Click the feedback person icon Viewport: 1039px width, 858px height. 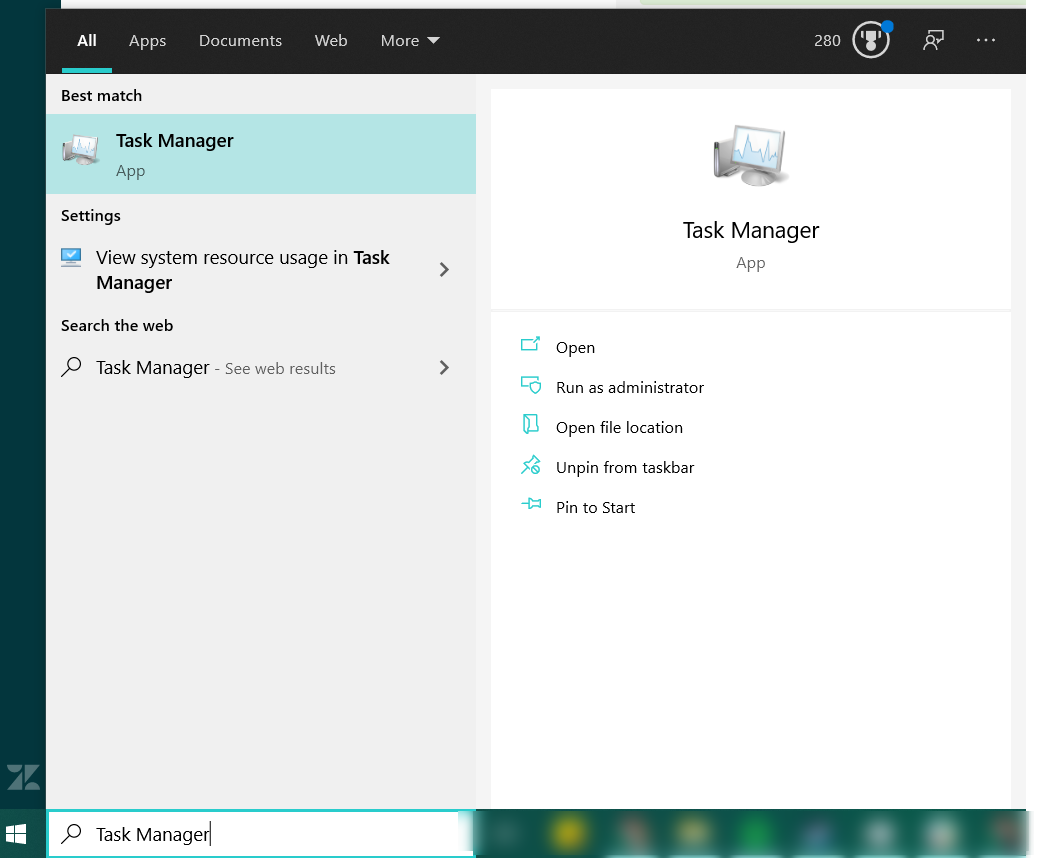tap(933, 40)
